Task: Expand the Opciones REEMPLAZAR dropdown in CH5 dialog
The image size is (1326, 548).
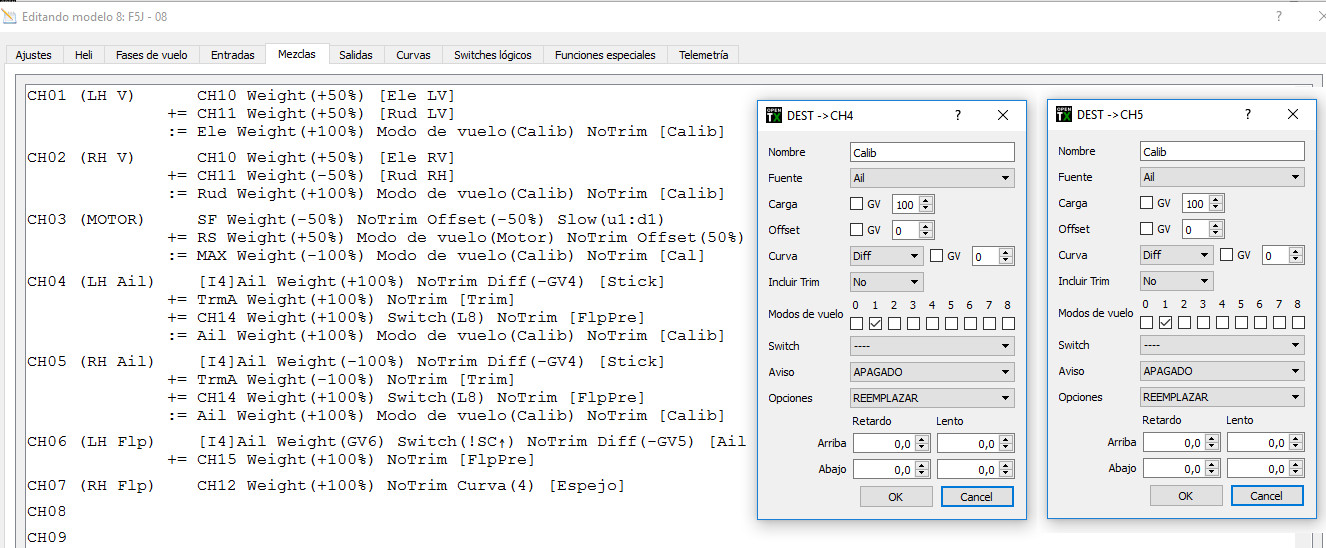Action: coord(1222,397)
